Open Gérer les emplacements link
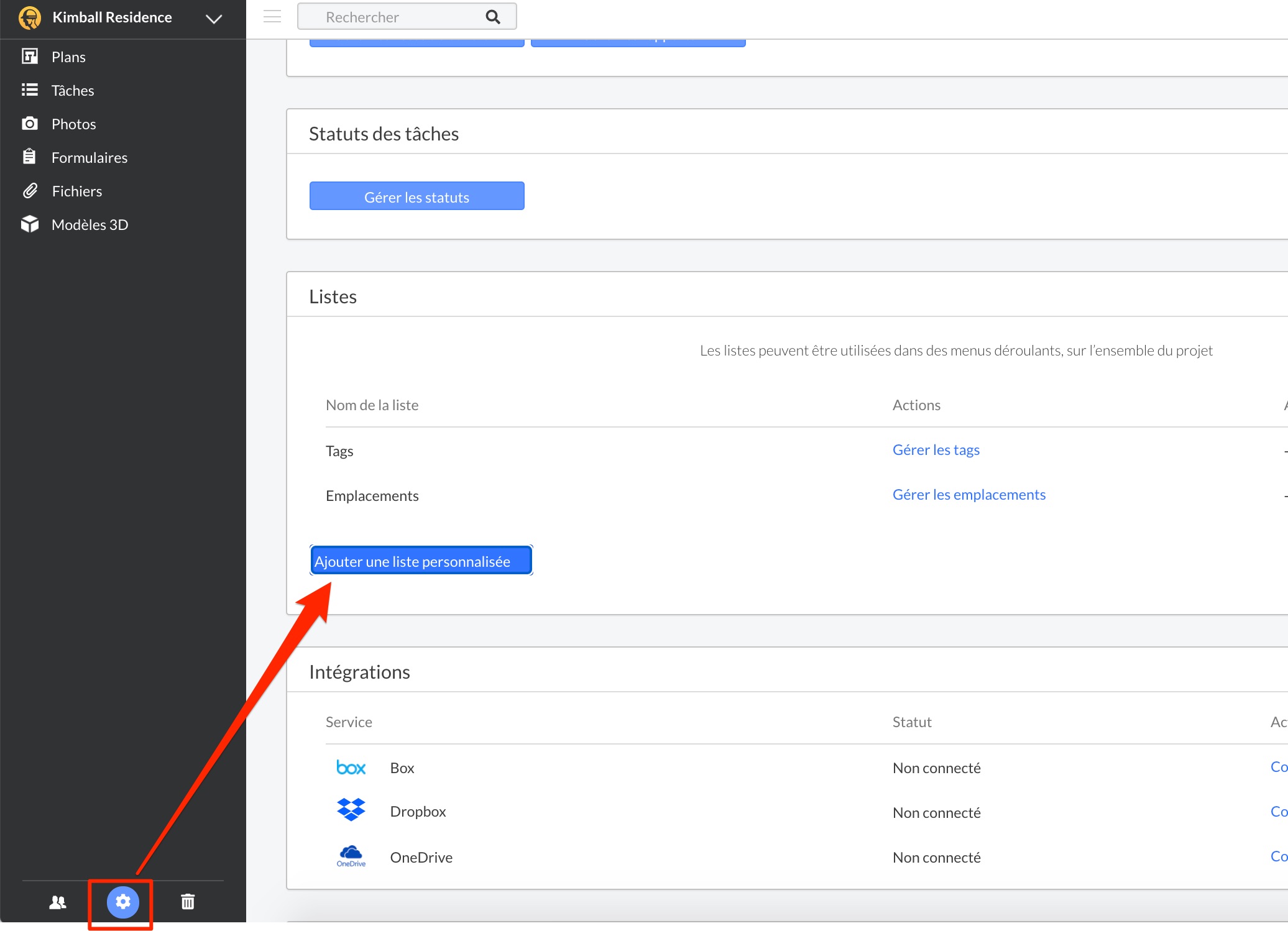This screenshot has height=931, width=1288. 969,494
